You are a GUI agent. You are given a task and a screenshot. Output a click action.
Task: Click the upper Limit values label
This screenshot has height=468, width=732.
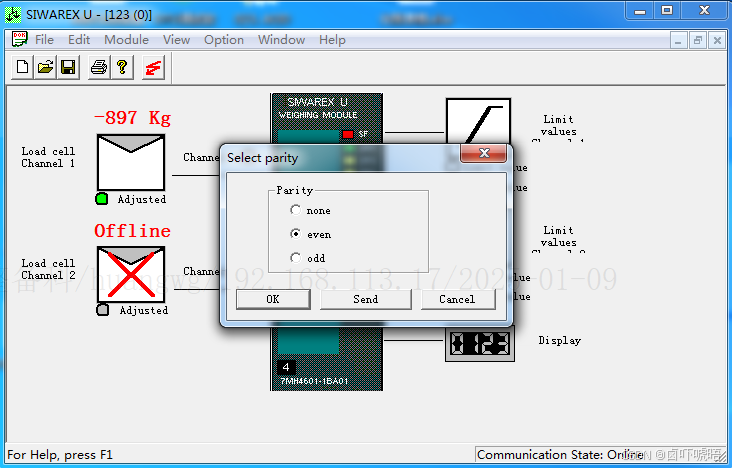click(x=558, y=125)
